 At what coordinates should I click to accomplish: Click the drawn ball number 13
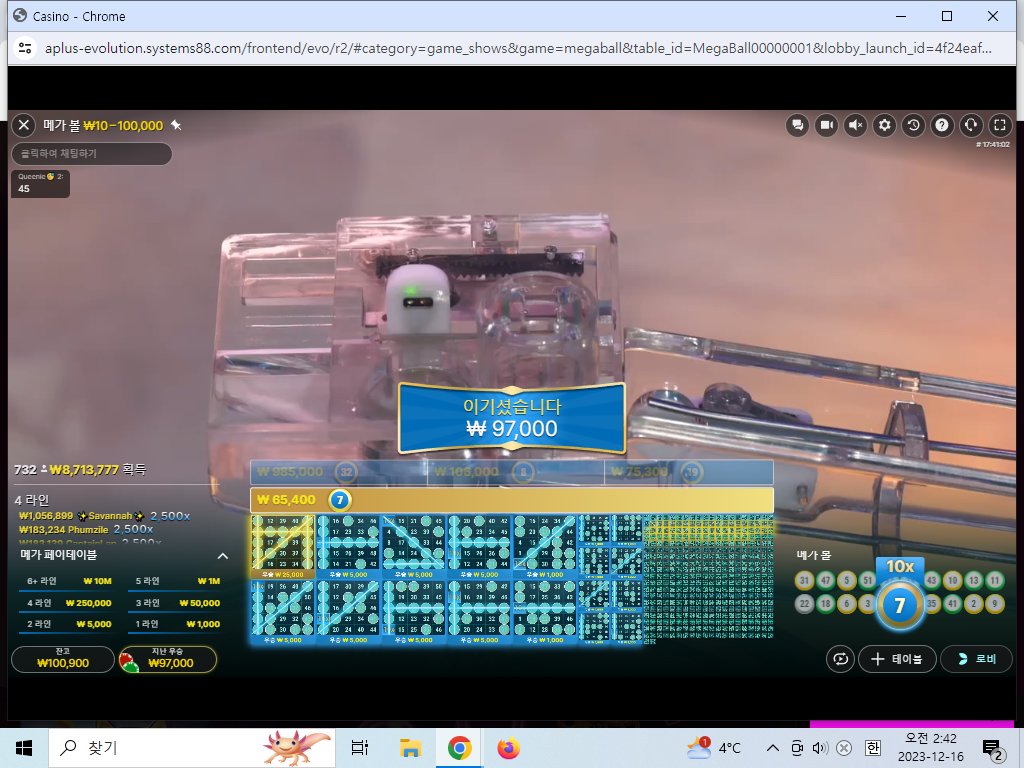(974, 580)
